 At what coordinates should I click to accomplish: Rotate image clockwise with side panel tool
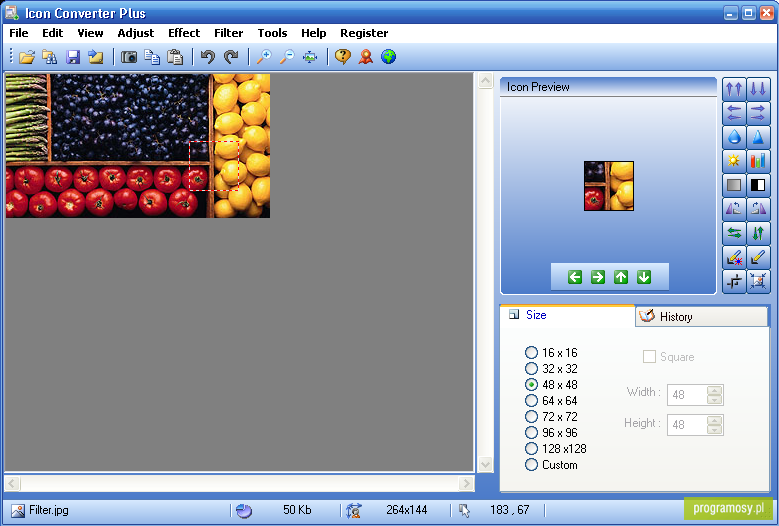(x=758, y=209)
